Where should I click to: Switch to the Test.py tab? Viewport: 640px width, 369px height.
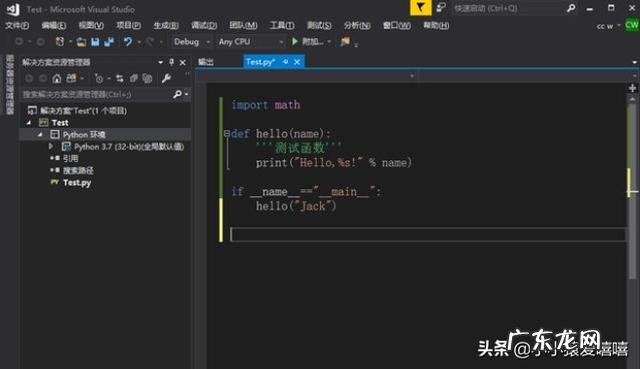[260, 62]
